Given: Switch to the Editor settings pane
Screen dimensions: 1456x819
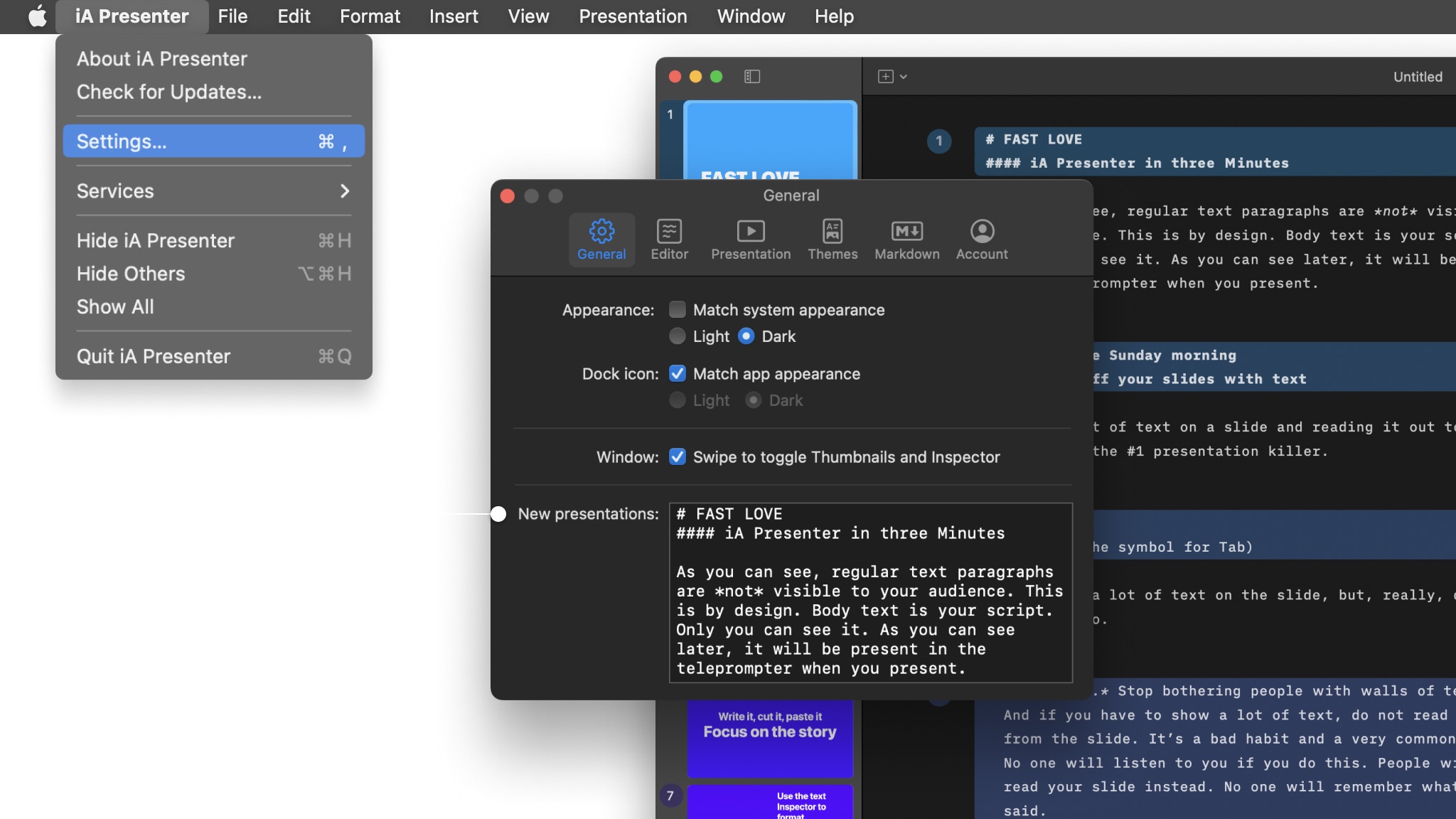Looking at the screenshot, I should [669, 240].
